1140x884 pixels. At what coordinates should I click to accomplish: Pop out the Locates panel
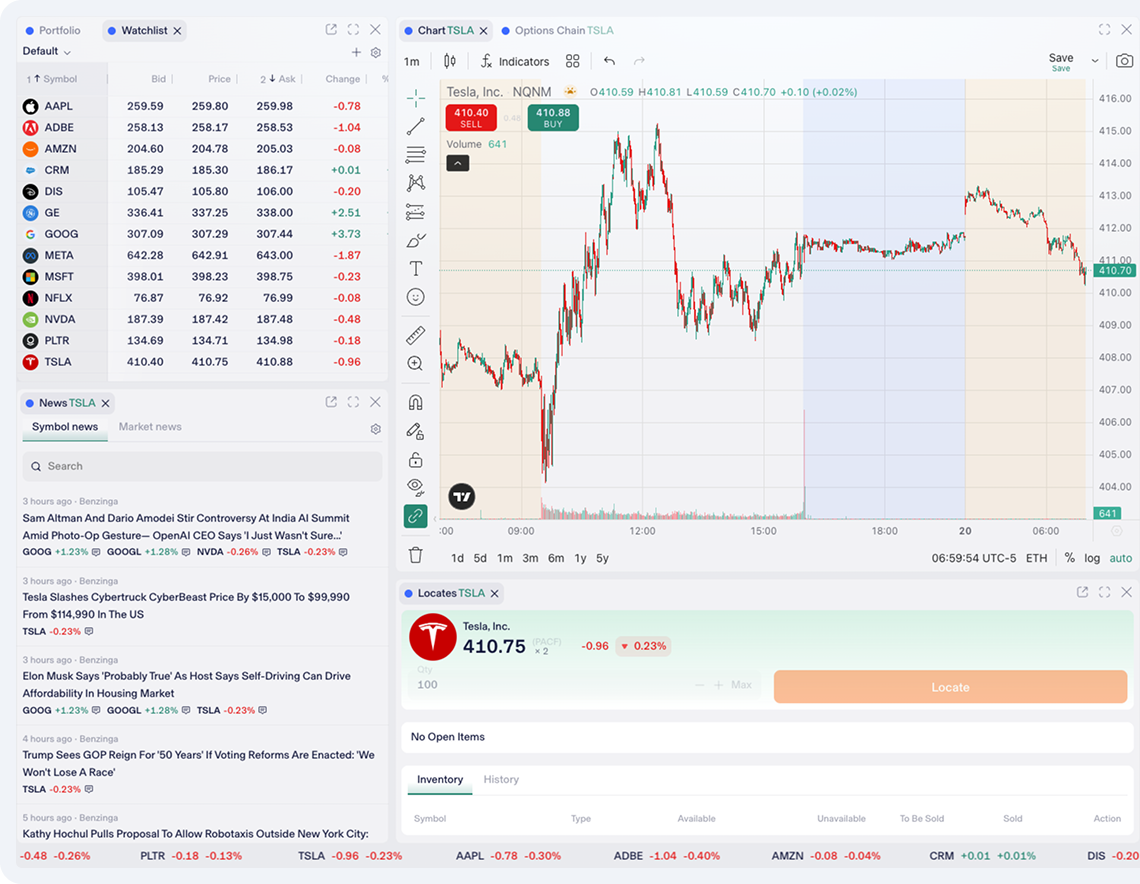pyautogui.click(x=1083, y=592)
